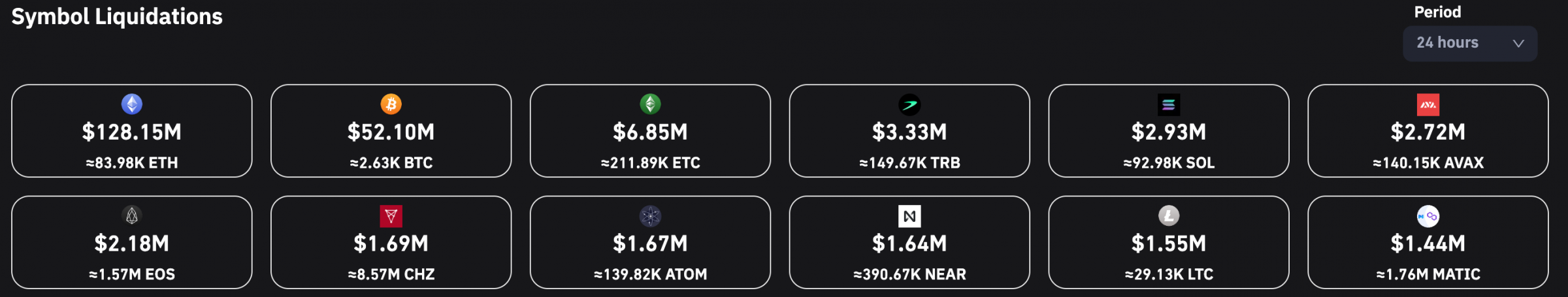Click the green Ethereum Classic icon
The width and height of the screenshot is (1568, 297).
[650, 104]
